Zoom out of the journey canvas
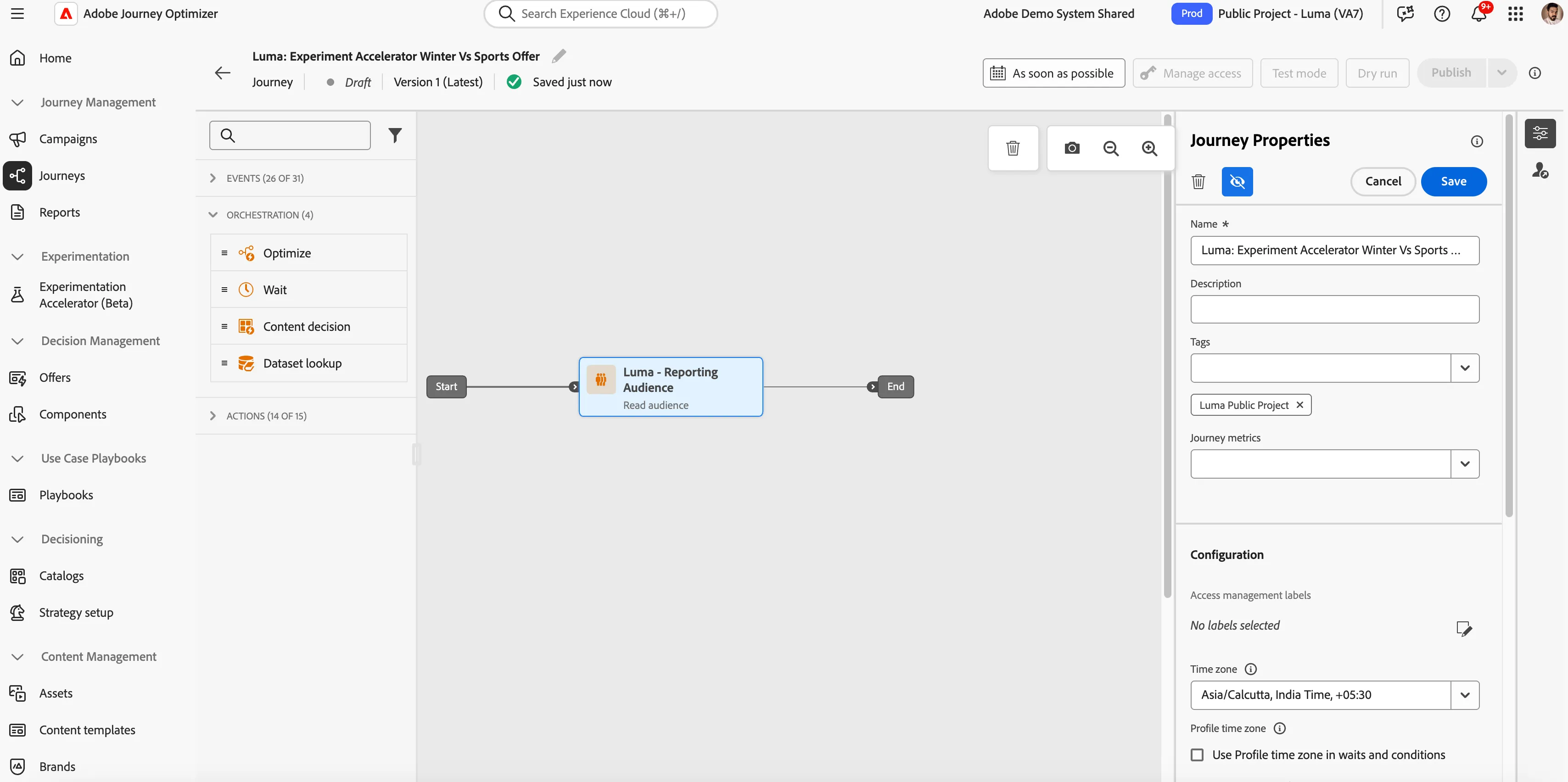1568x782 pixels. pyautogui.click(x=1111, y=148)
